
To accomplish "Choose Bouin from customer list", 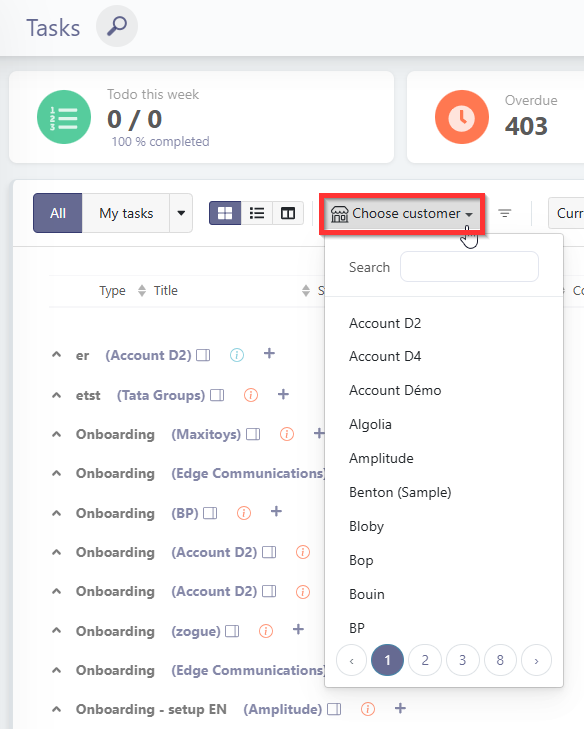I will [367, 594].
